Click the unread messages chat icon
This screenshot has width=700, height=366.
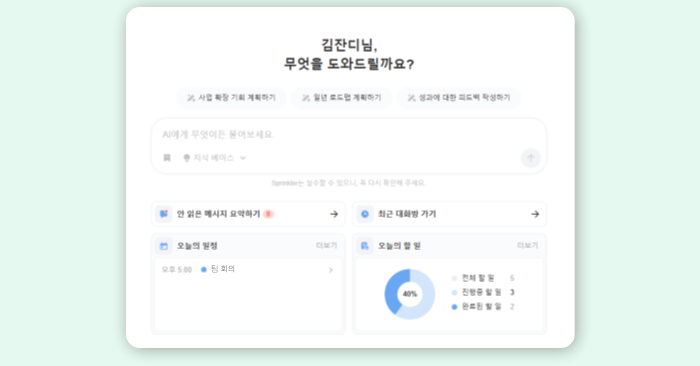[164, 214]
